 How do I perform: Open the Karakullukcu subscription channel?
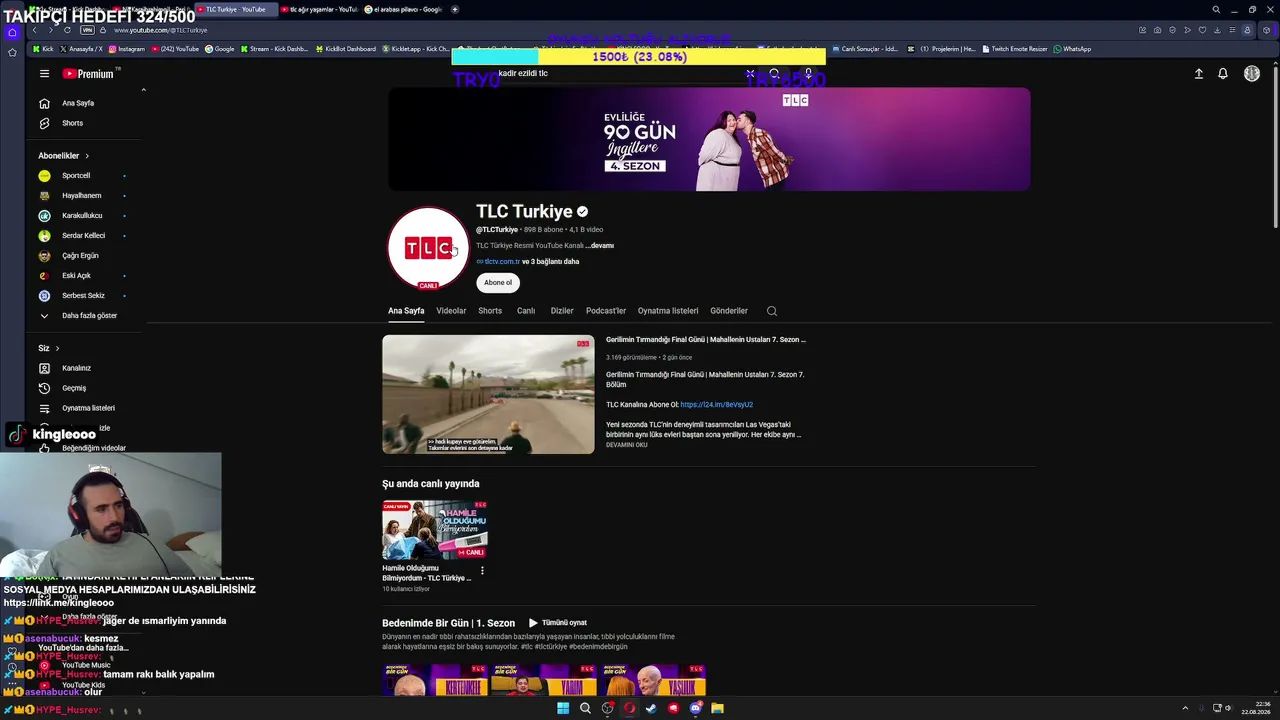click(82, 216)
